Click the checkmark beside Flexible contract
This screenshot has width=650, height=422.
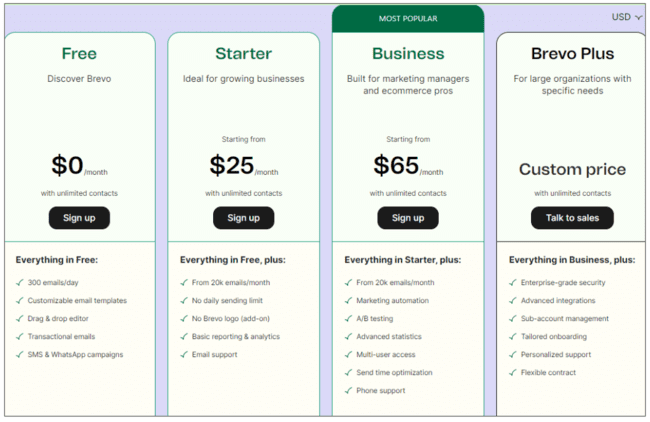point(512,373)
